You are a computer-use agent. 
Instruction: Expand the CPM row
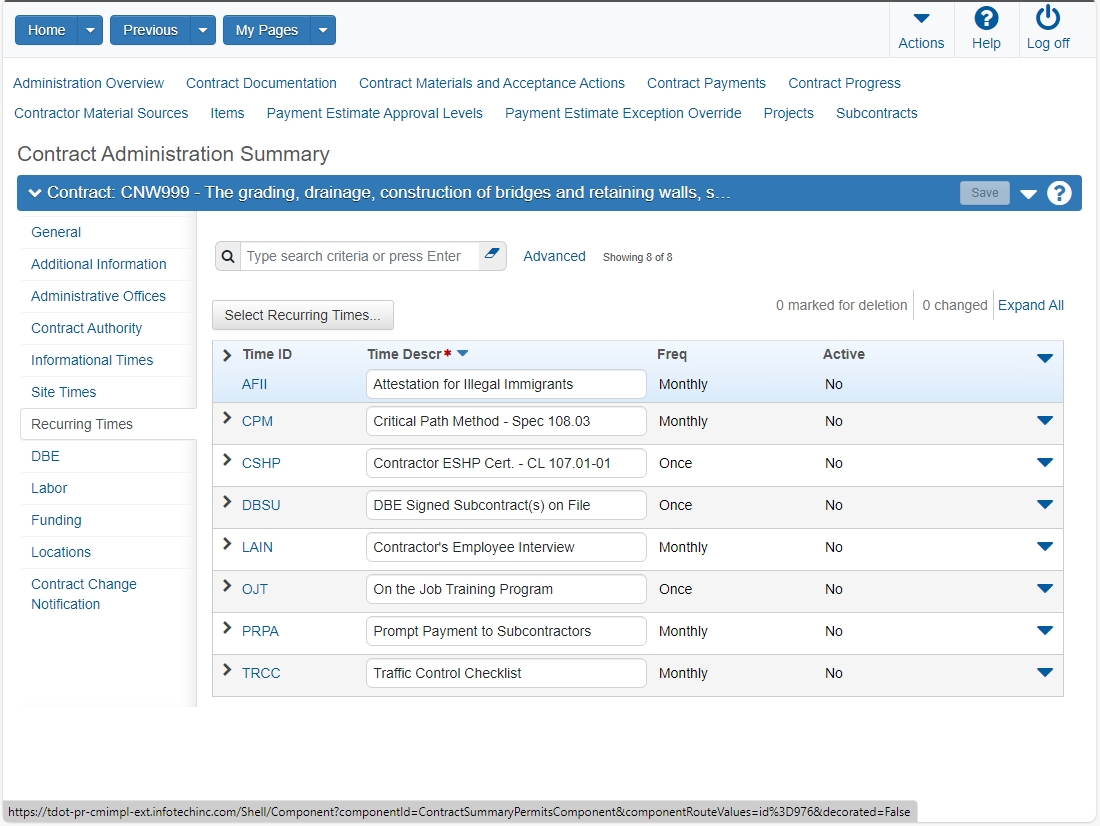[x=227, y=418]
